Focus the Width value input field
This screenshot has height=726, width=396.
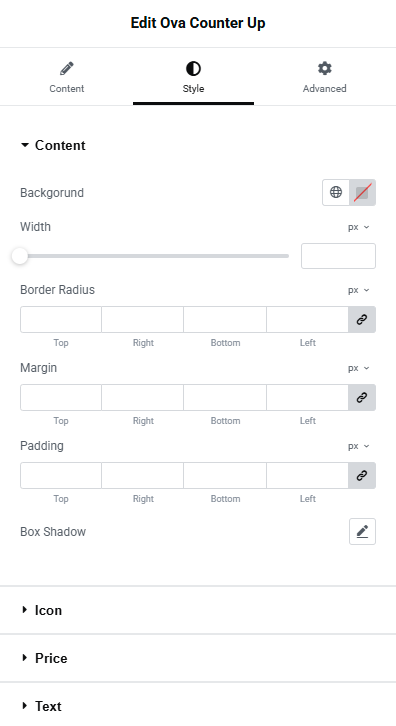coord(338,256)
